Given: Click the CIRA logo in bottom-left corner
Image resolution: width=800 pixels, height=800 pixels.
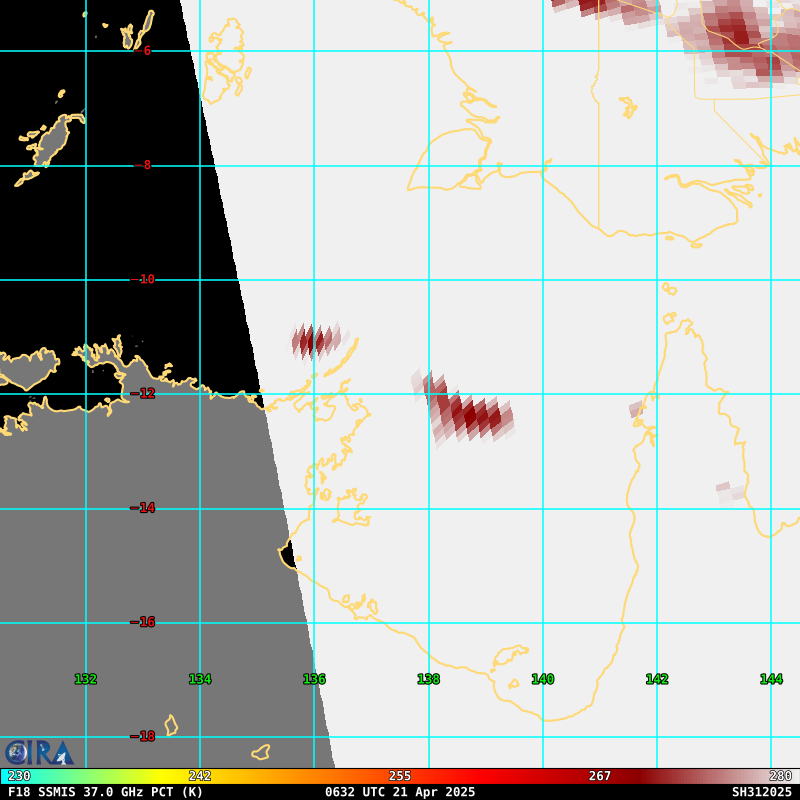Looking at the screenshot, I should [x=39, y=752].
